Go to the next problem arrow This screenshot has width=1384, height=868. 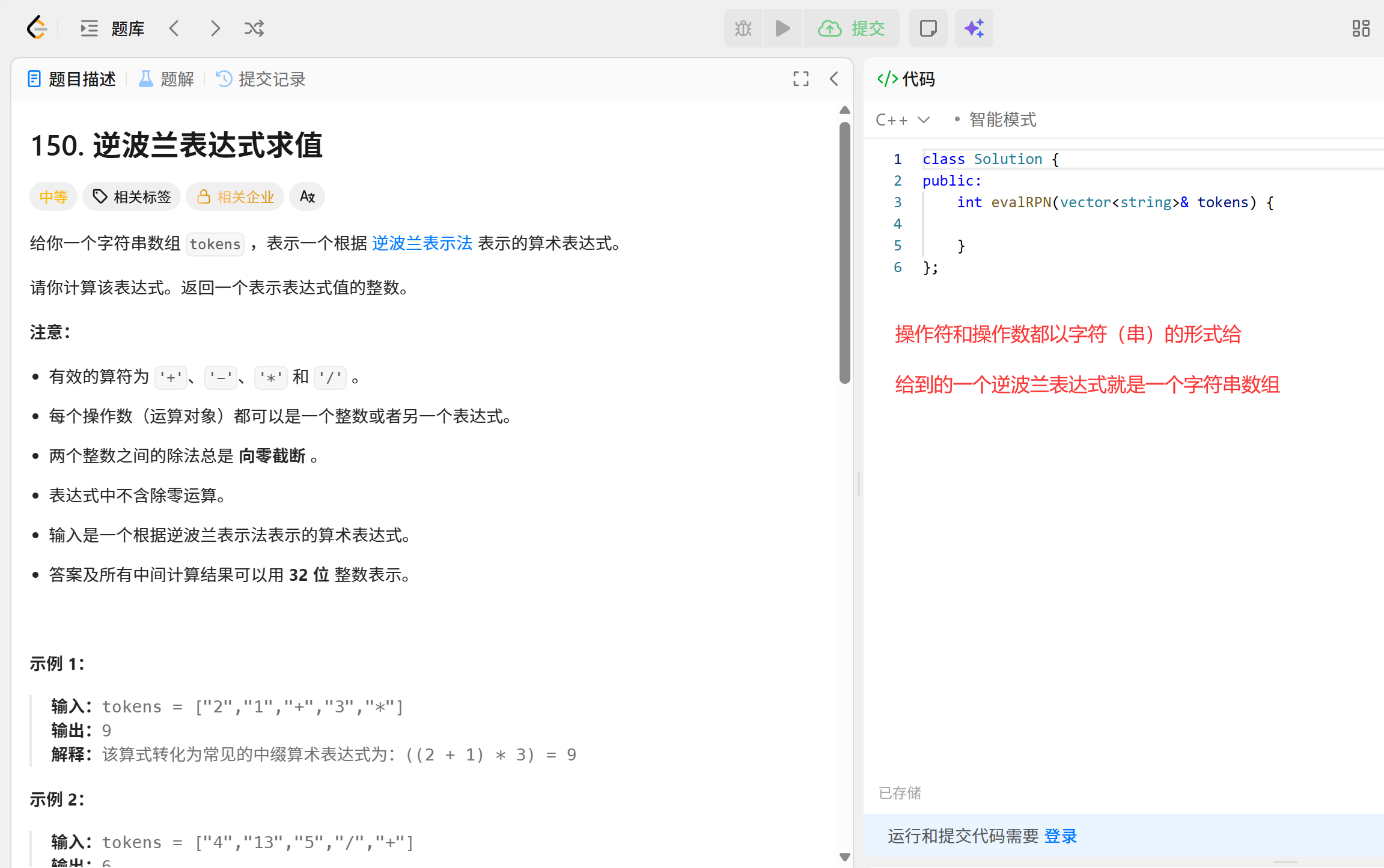tap(215, 28)
